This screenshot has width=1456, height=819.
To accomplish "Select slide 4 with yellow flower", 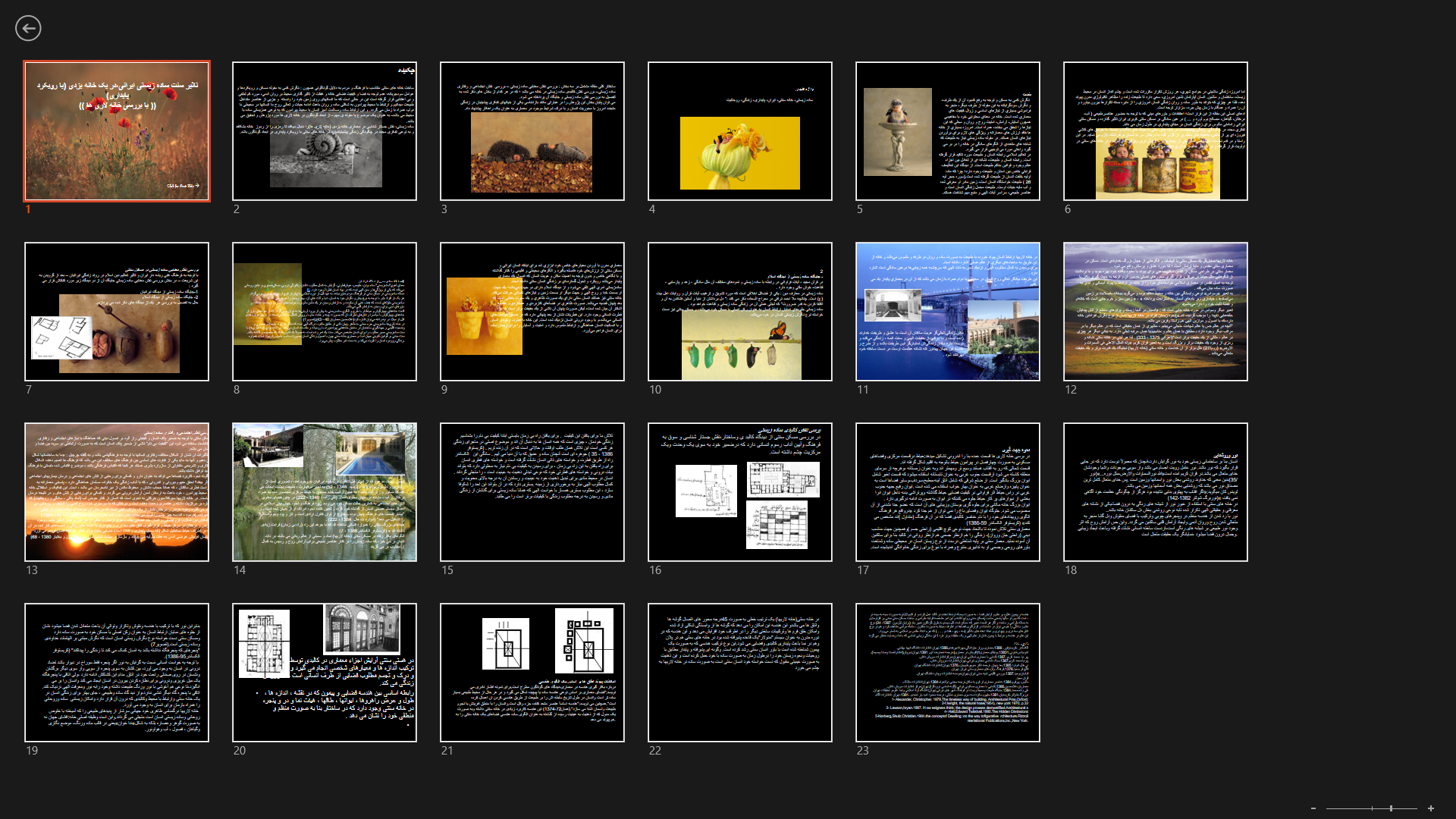I will (740, 131).
